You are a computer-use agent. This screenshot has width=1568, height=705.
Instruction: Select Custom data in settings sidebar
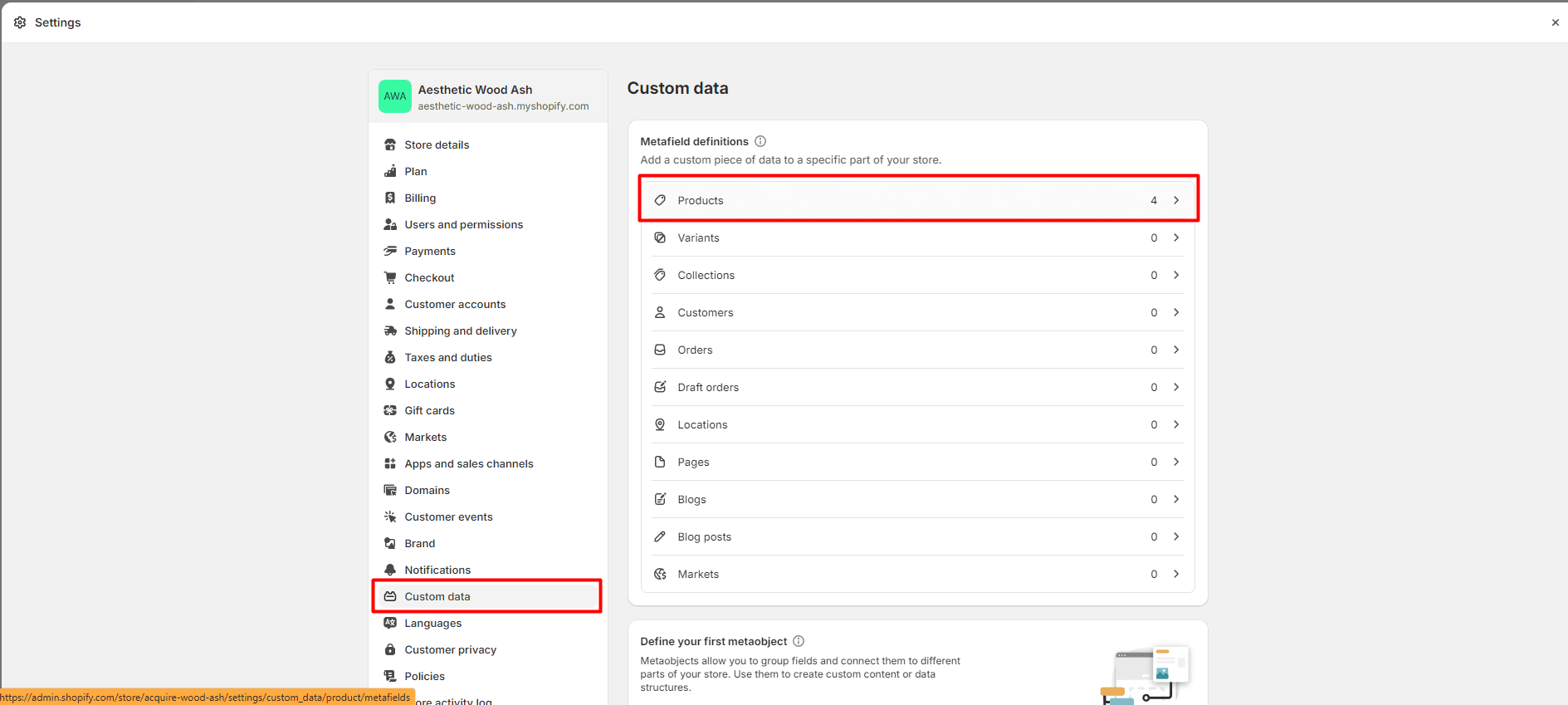click(437, 596)
